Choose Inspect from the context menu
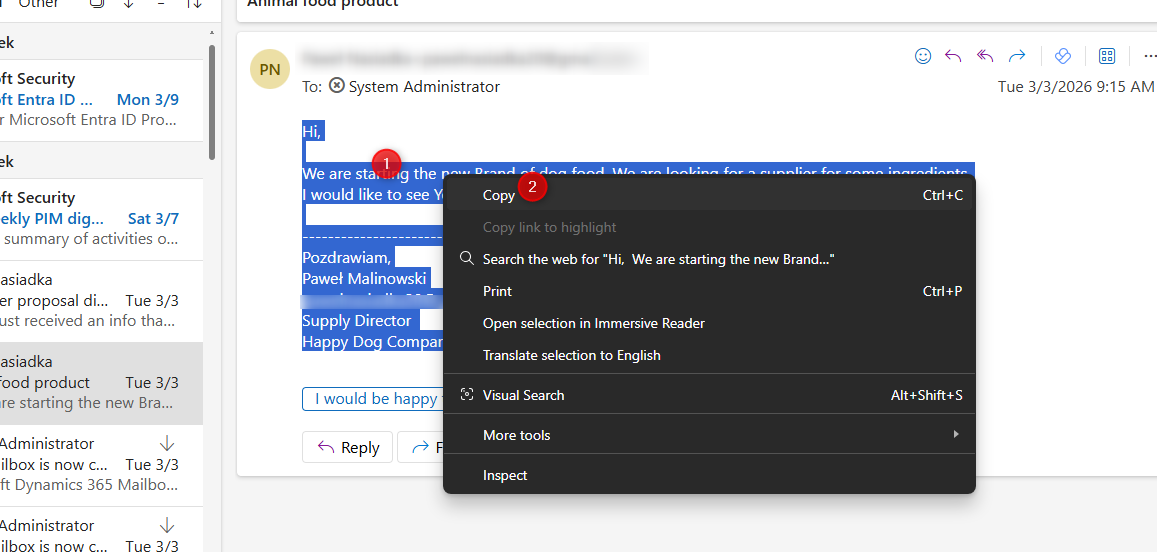The image size is (1157, 552). pos(505,475)
